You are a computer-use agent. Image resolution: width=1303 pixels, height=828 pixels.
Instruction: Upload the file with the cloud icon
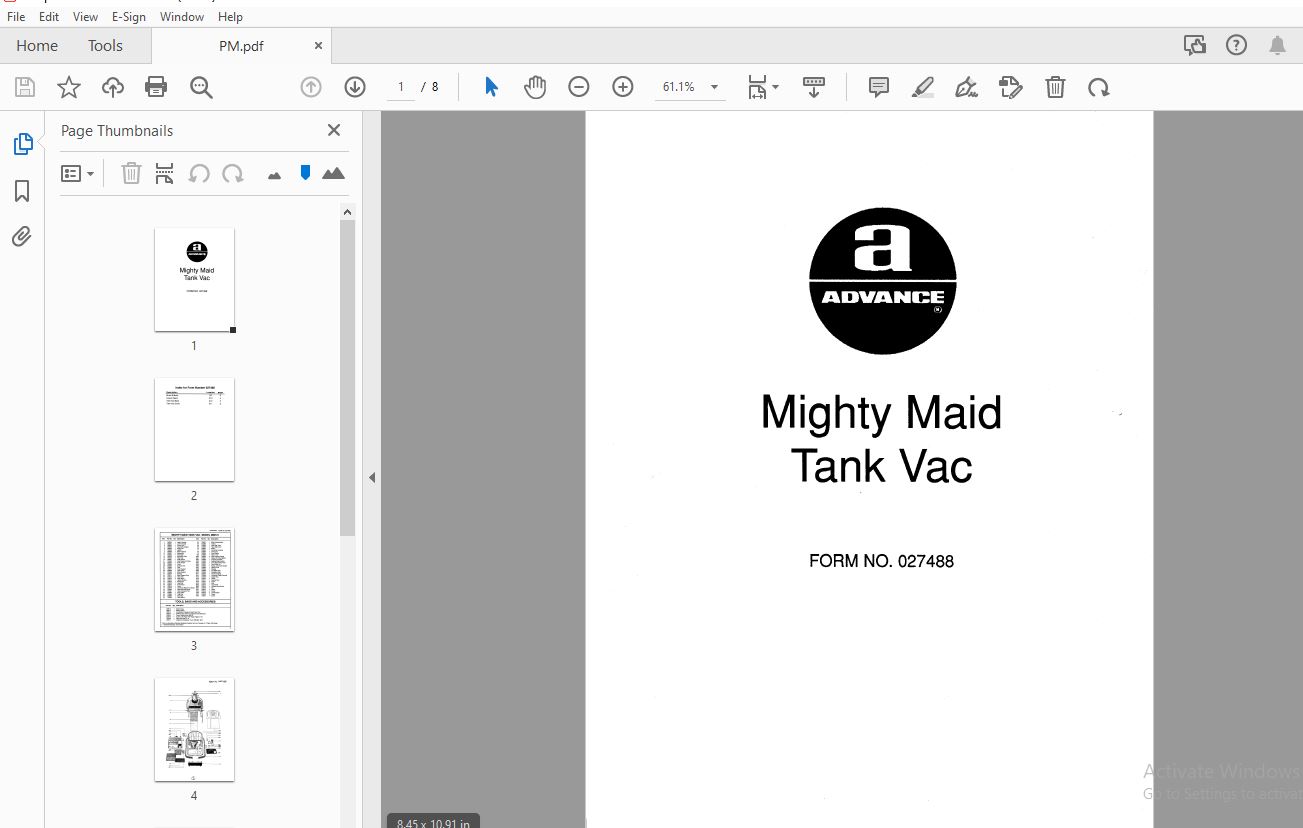pos(113,87)
